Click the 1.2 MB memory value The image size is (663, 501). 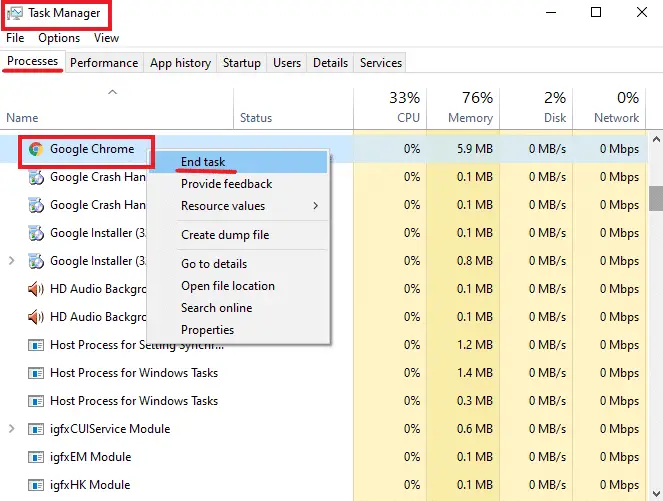pyautogui.click(x=474, y=345)
